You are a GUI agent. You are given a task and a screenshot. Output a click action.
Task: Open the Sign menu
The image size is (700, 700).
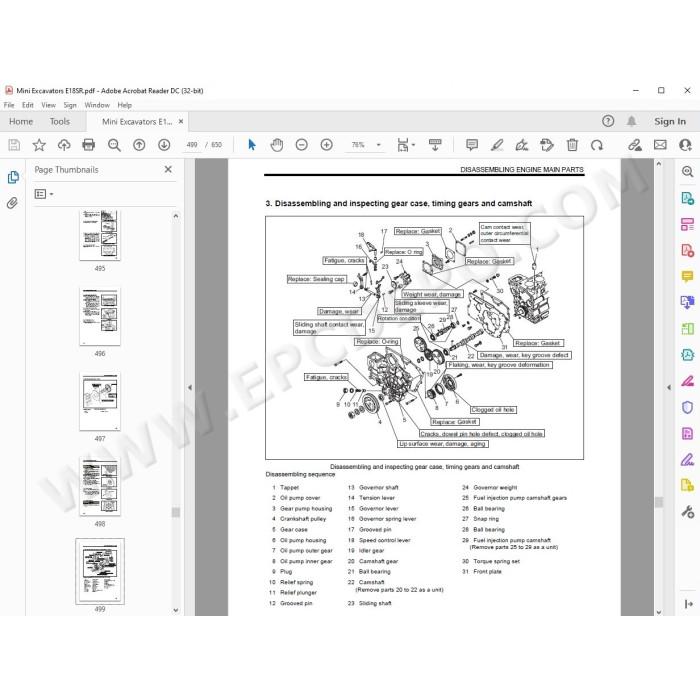click(70, 105)
